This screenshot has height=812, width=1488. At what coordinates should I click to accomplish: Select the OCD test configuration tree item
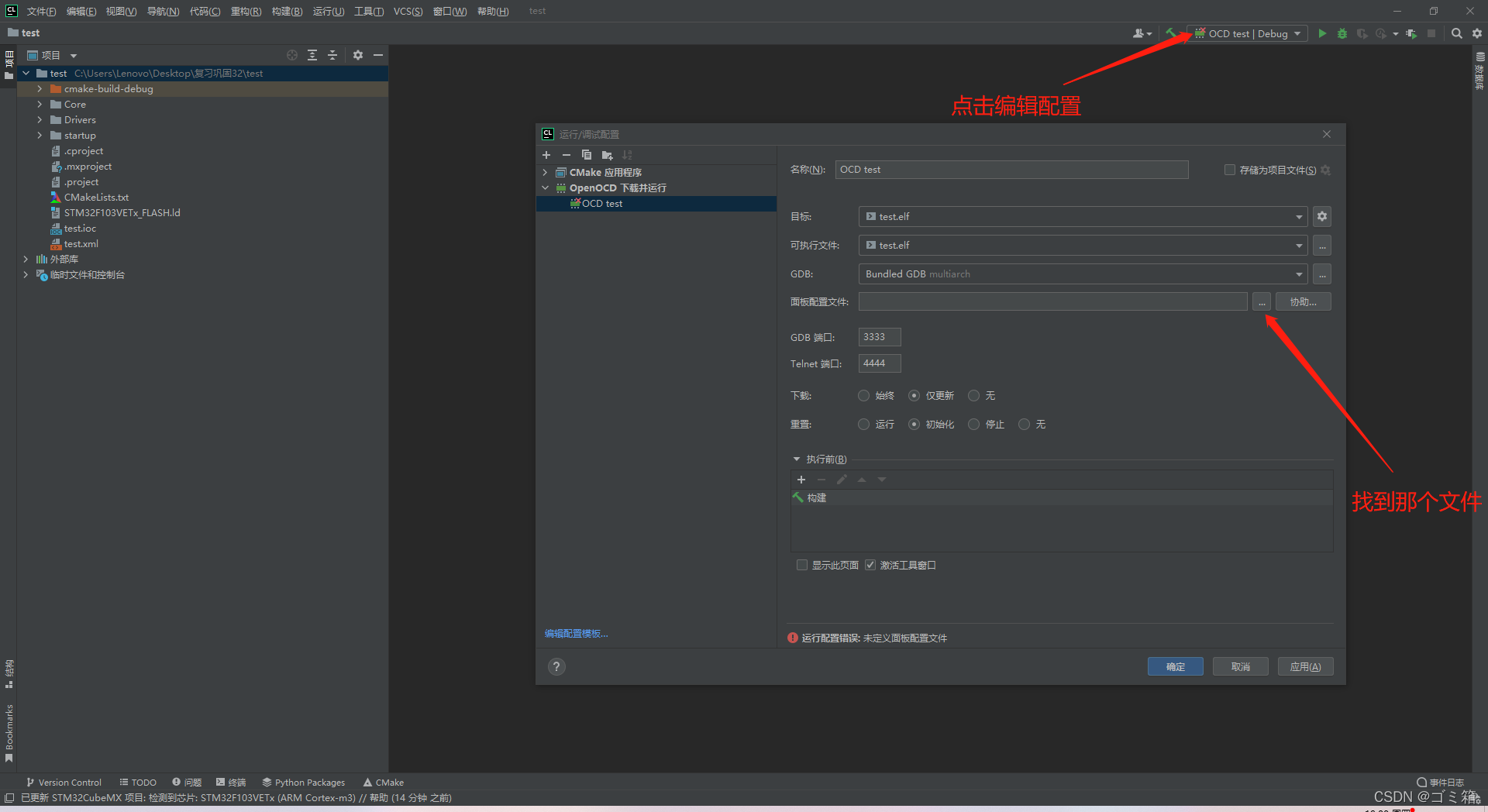pos(656,204)
